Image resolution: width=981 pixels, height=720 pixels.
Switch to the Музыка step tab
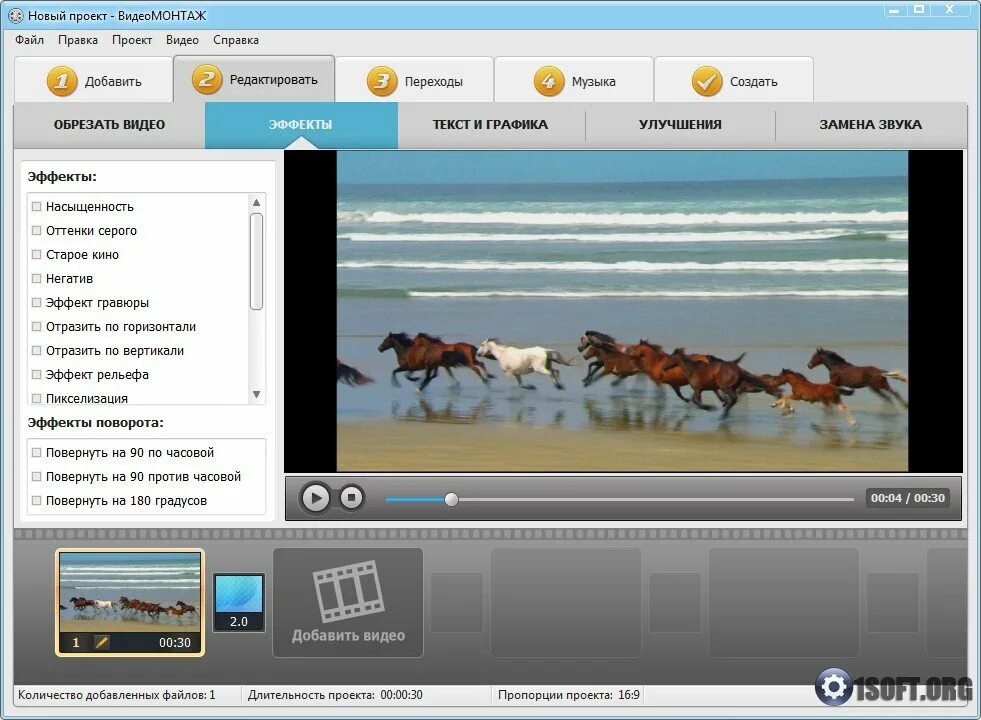pos(574,80)
